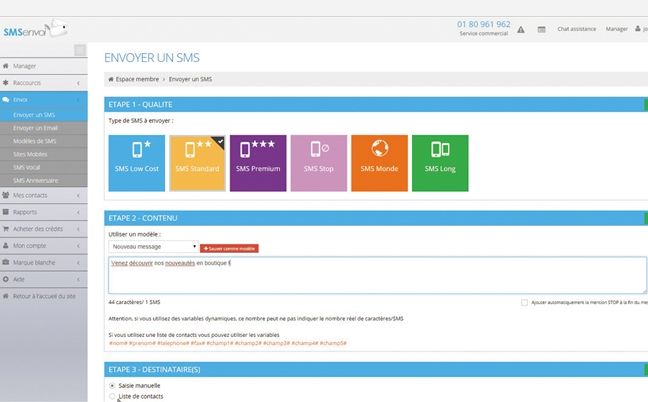
Task: Collapse the Envoi menu chevron
Action: pos(78,100)
